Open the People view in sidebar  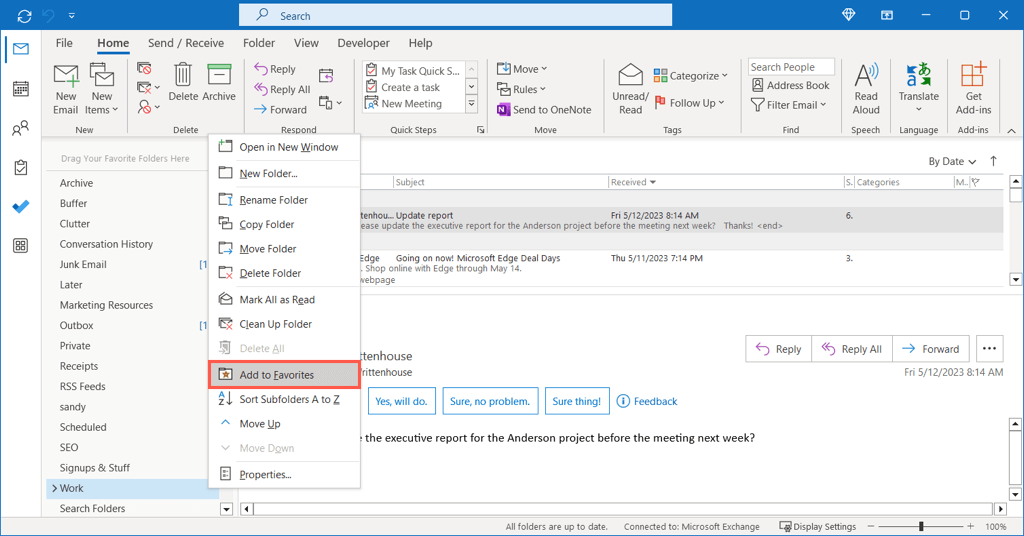20,129
